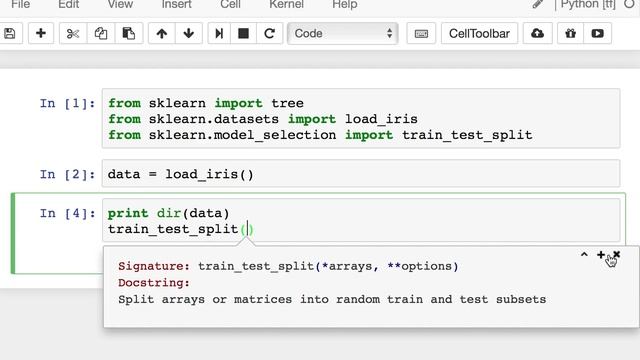Select cell via In [4] prompt
Screen dimensions: 640x360
(67, 213)
